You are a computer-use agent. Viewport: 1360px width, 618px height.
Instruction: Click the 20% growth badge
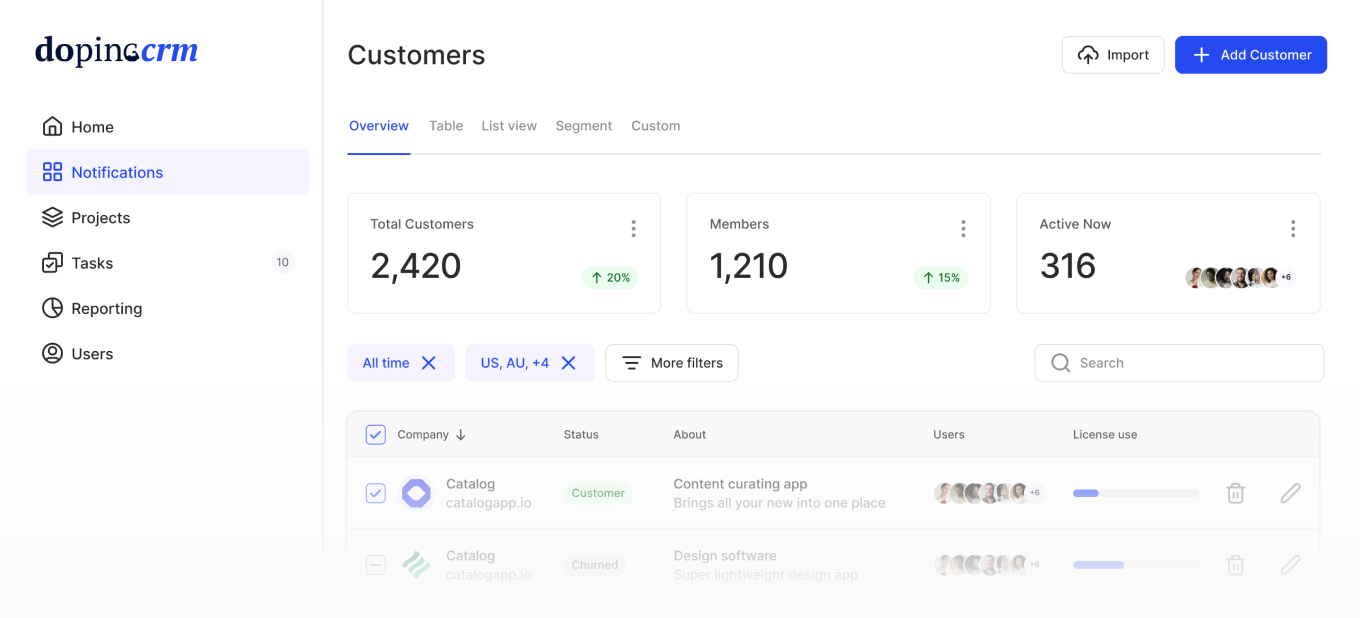click(610, 278)
